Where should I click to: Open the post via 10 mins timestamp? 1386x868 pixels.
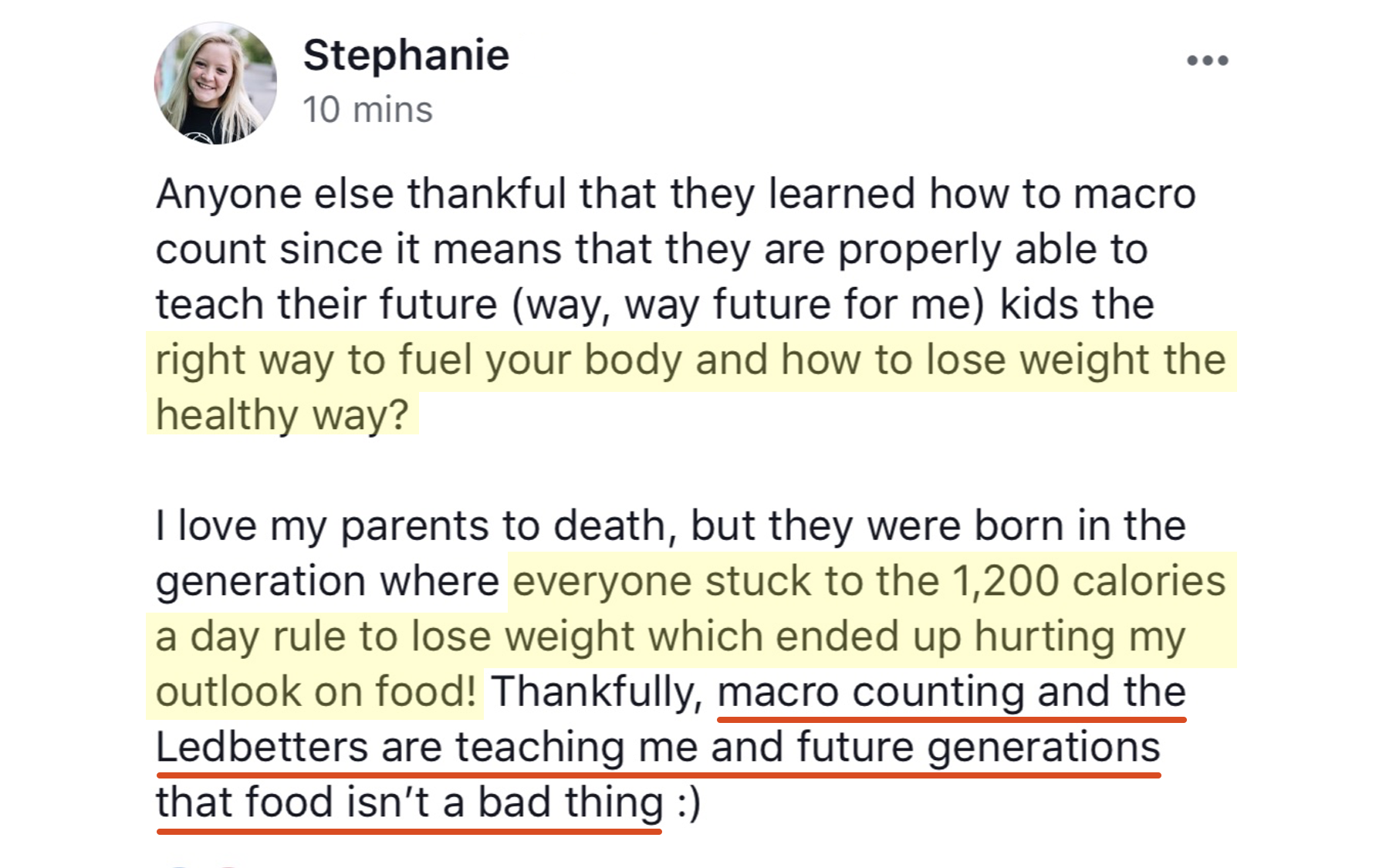pos(367,110)
